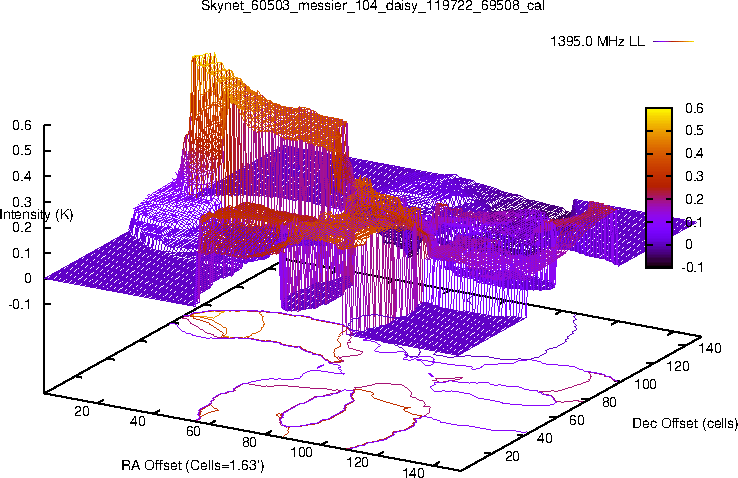
Task: Click the 140 tick on the Dec Offset axis
Action: click(x=709, y=348)
